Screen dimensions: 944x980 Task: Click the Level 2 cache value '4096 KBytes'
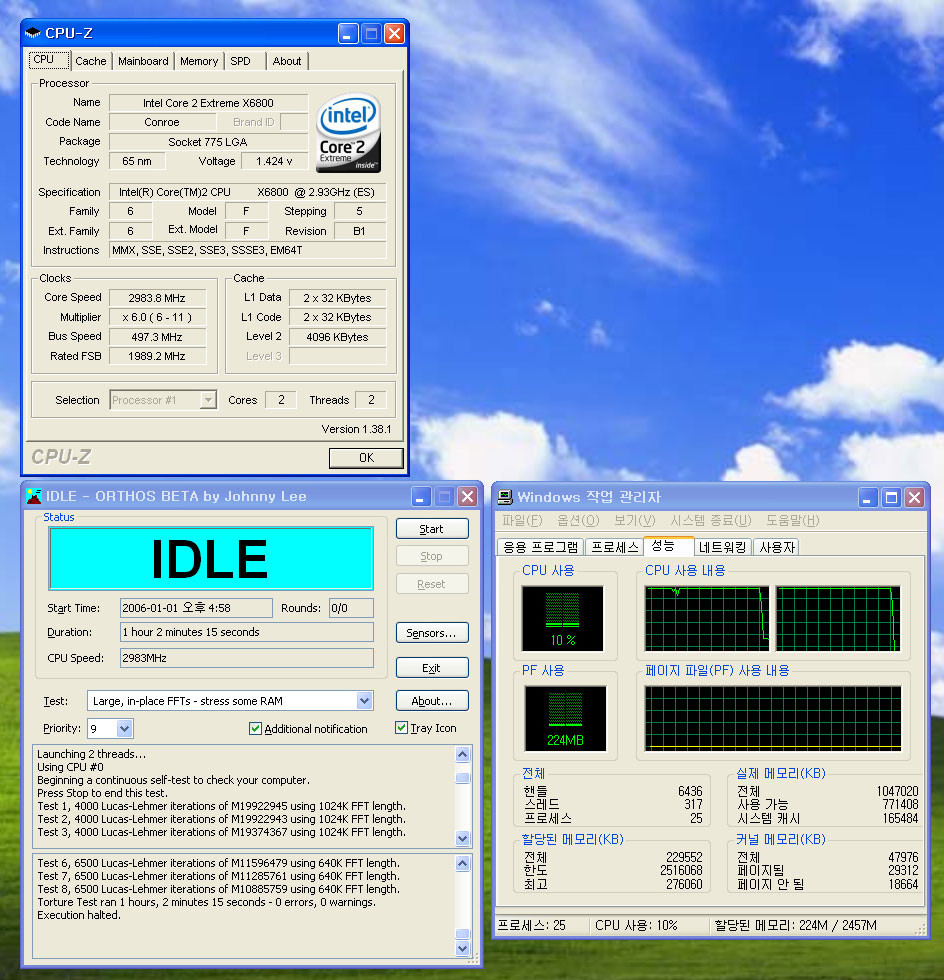click(x=338, y=337)
